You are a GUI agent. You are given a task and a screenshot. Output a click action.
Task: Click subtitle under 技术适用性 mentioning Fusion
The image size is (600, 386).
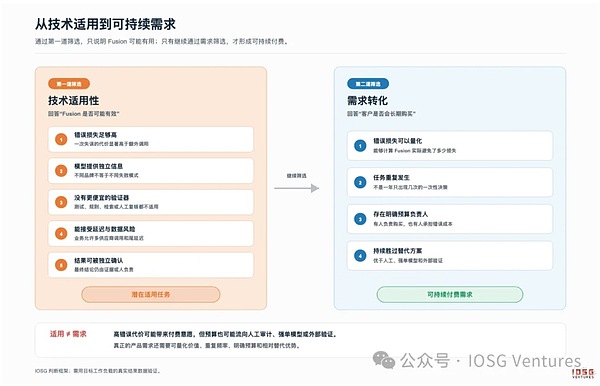84,114
